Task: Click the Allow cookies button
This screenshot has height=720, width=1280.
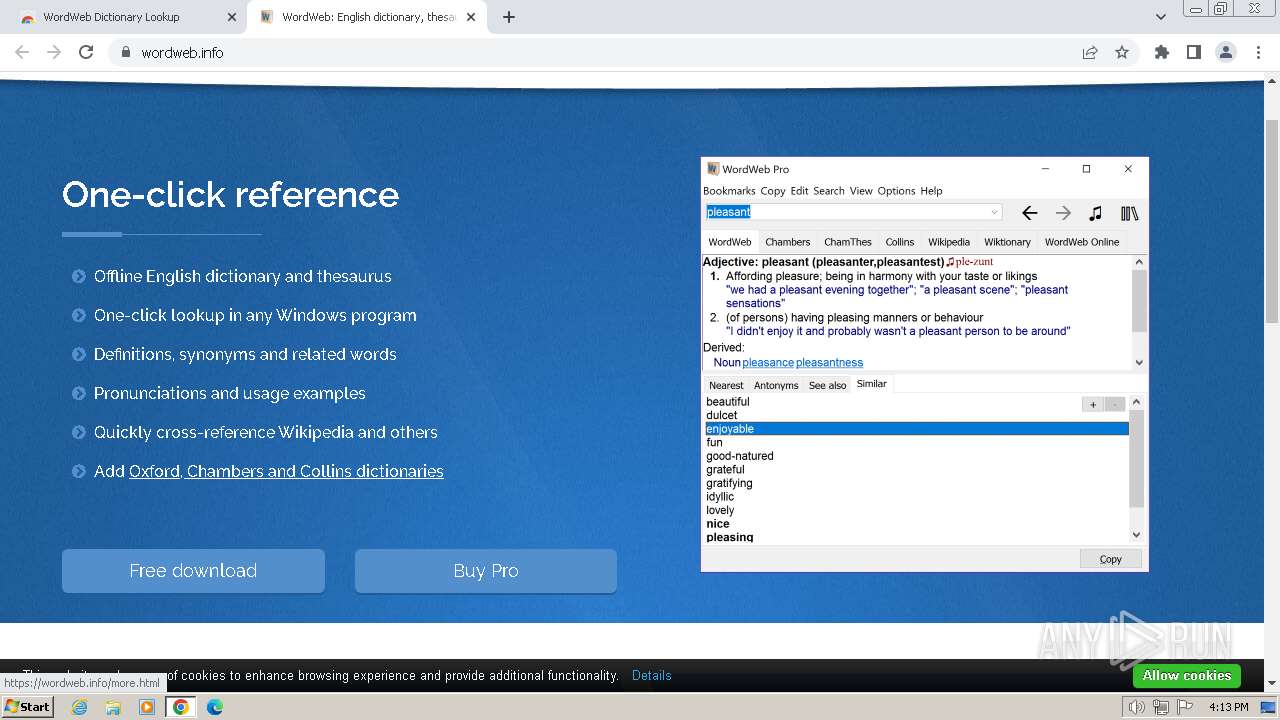Action: [1187, 675]
